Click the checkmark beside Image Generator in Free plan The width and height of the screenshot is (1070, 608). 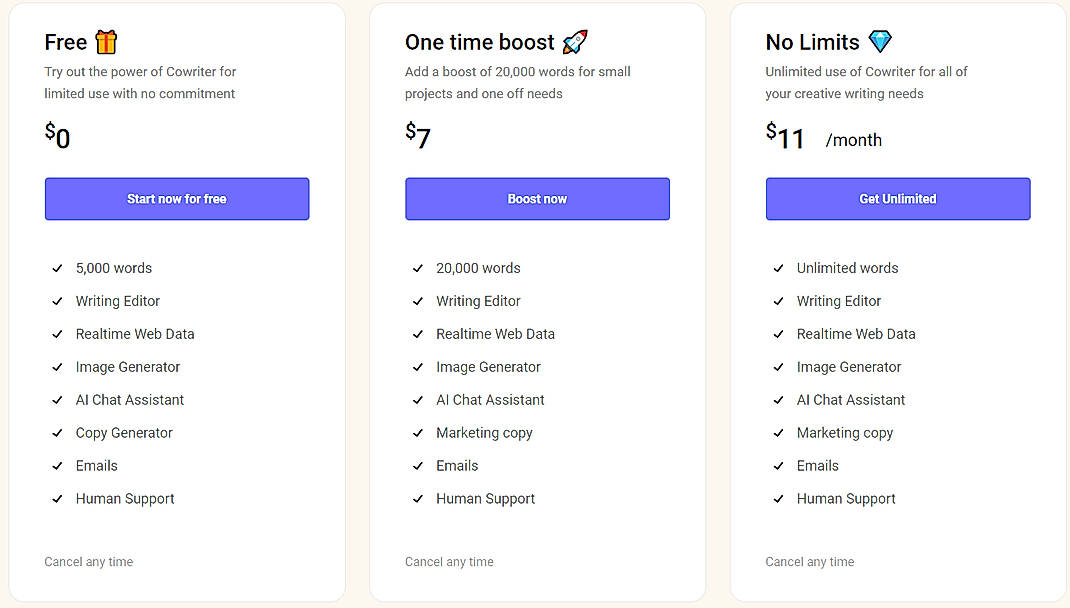tap(57, 367)
